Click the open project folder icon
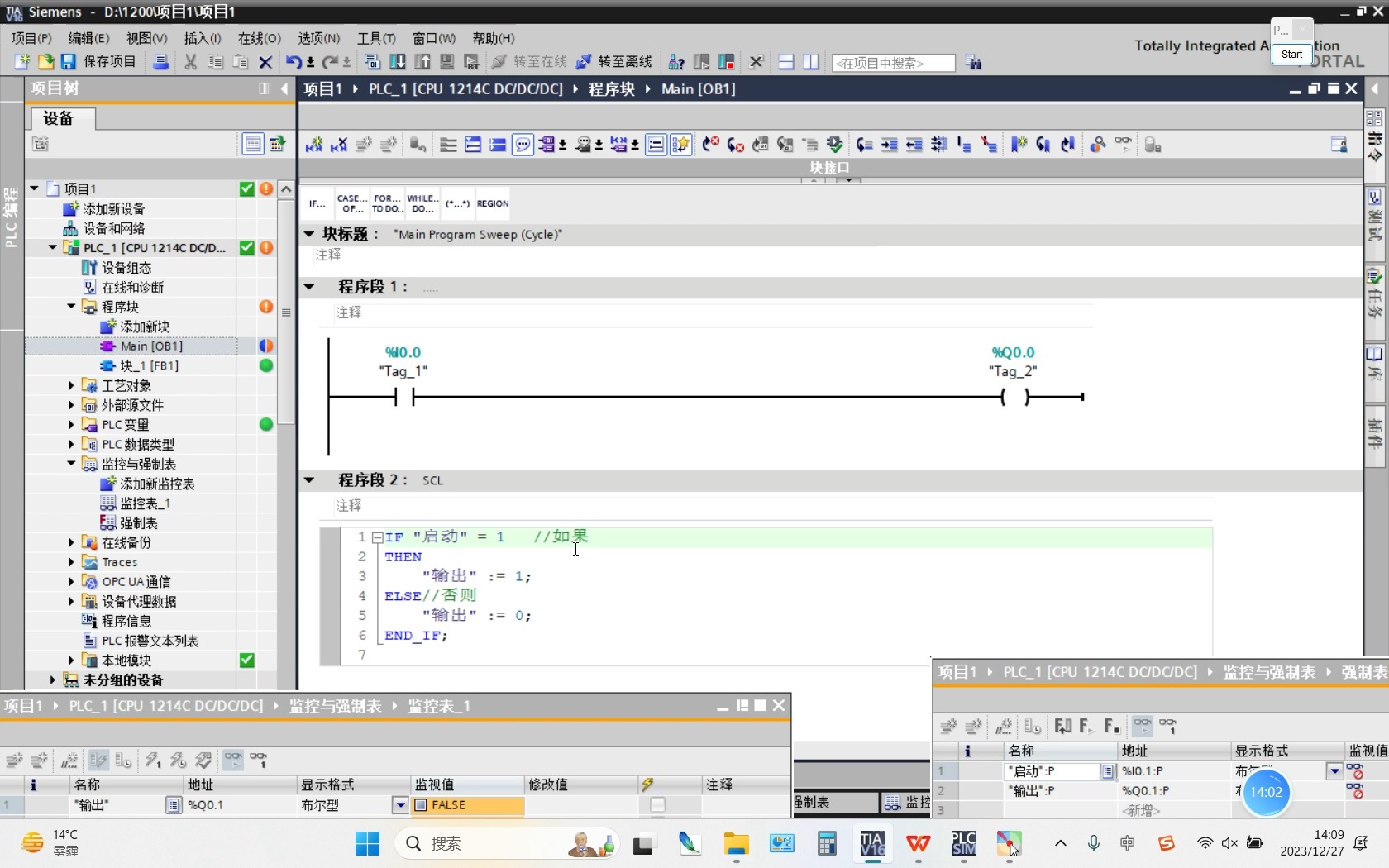Viewport: 1389px width, 868px height. tap(45, 62)
